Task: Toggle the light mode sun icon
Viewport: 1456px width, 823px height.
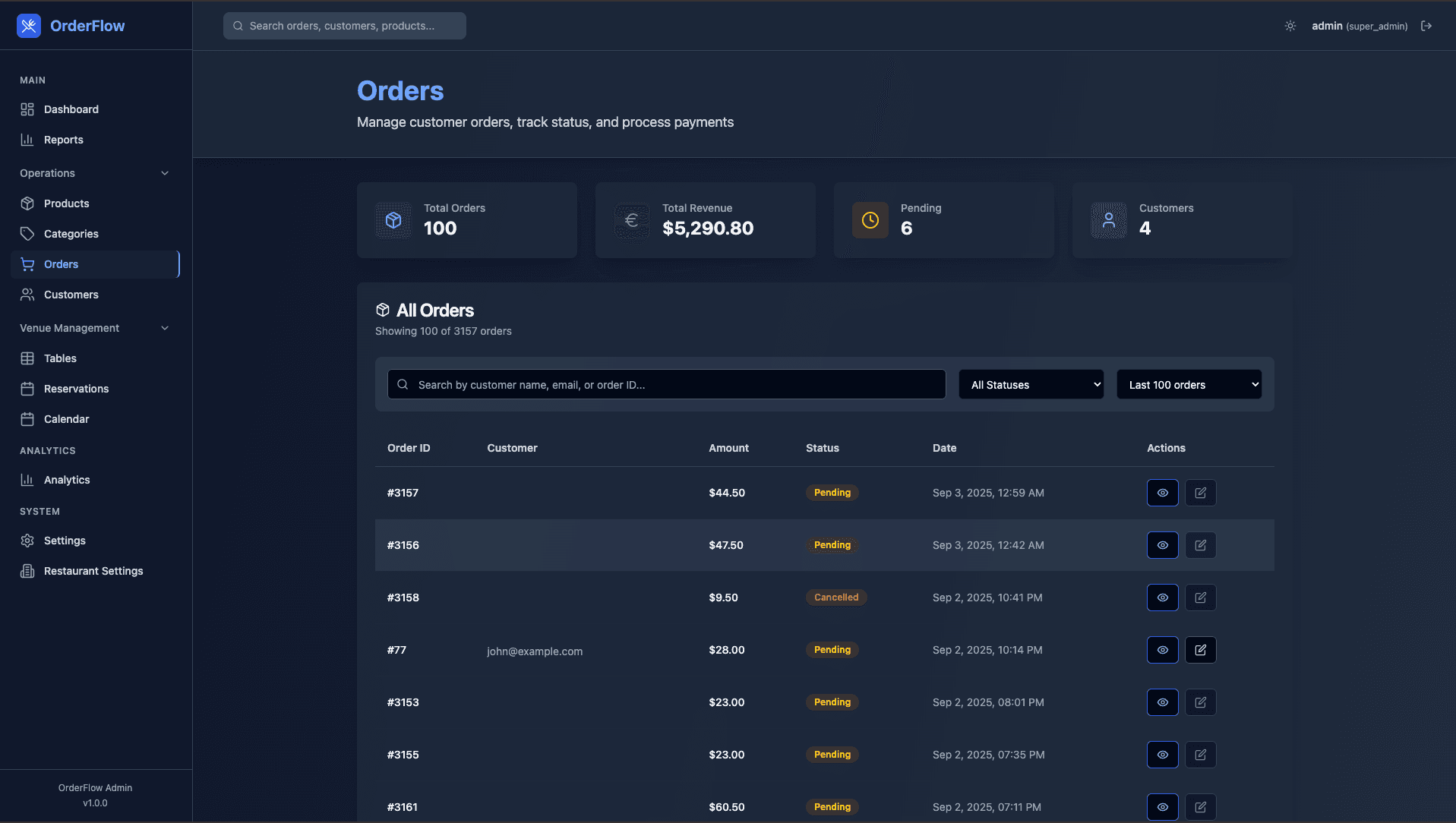Action: tap(1289, 25)
